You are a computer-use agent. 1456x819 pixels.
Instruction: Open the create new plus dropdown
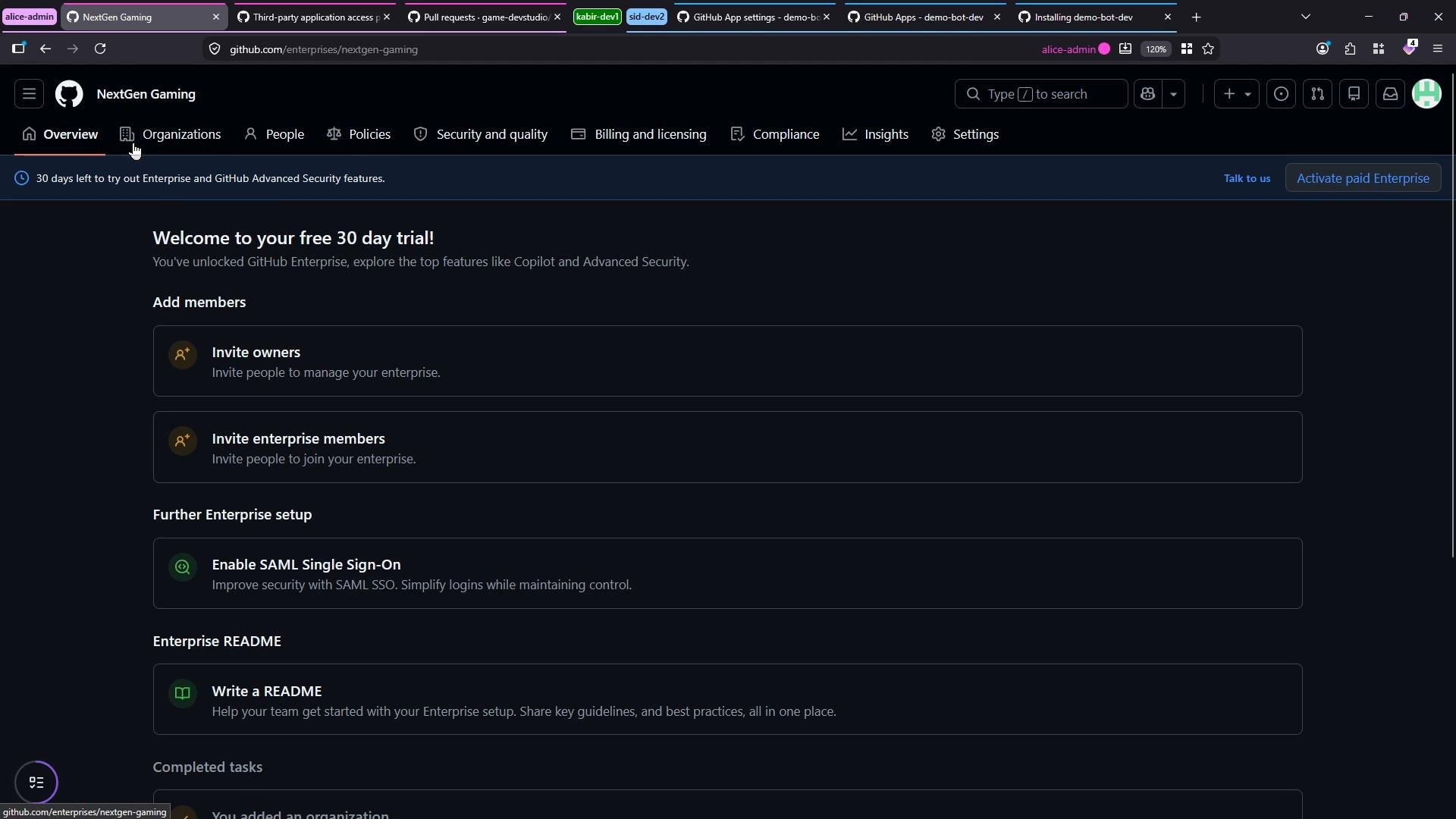[1237, 94]
